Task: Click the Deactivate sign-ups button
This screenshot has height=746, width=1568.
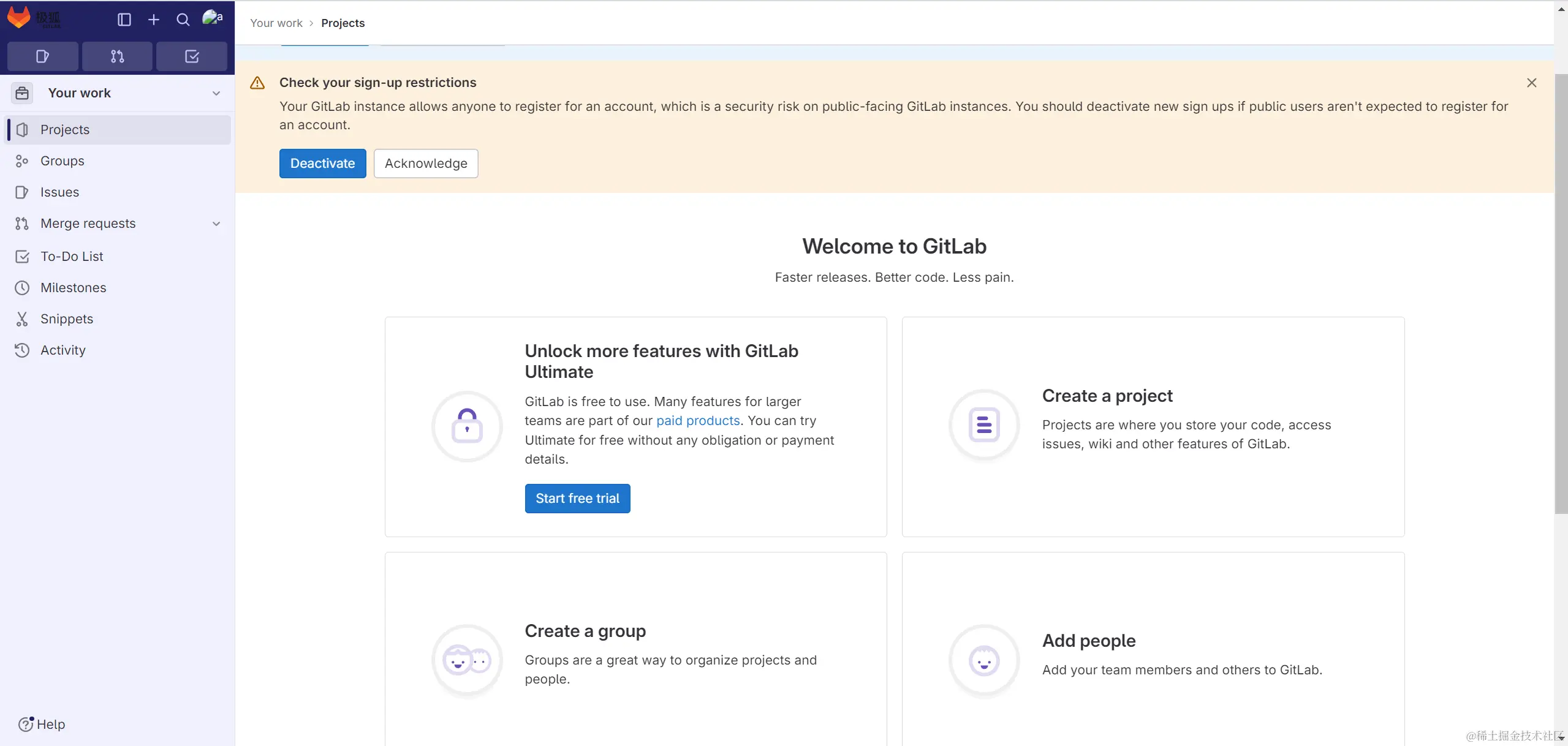Action: [322, 164]
